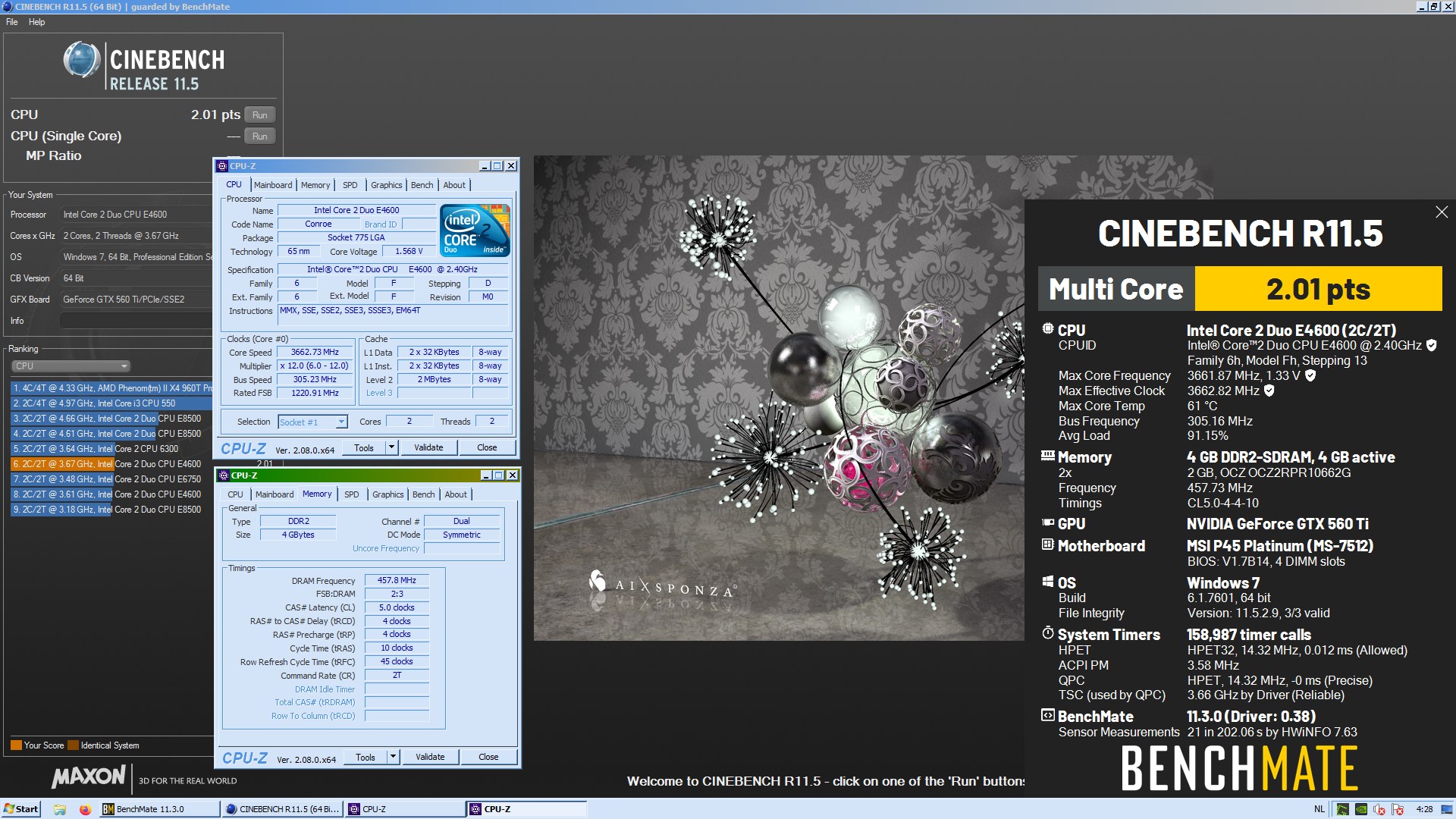Click the NVIDIA tray icon
Screen dimensions: 1456x819
click(x=1361, y=809)
